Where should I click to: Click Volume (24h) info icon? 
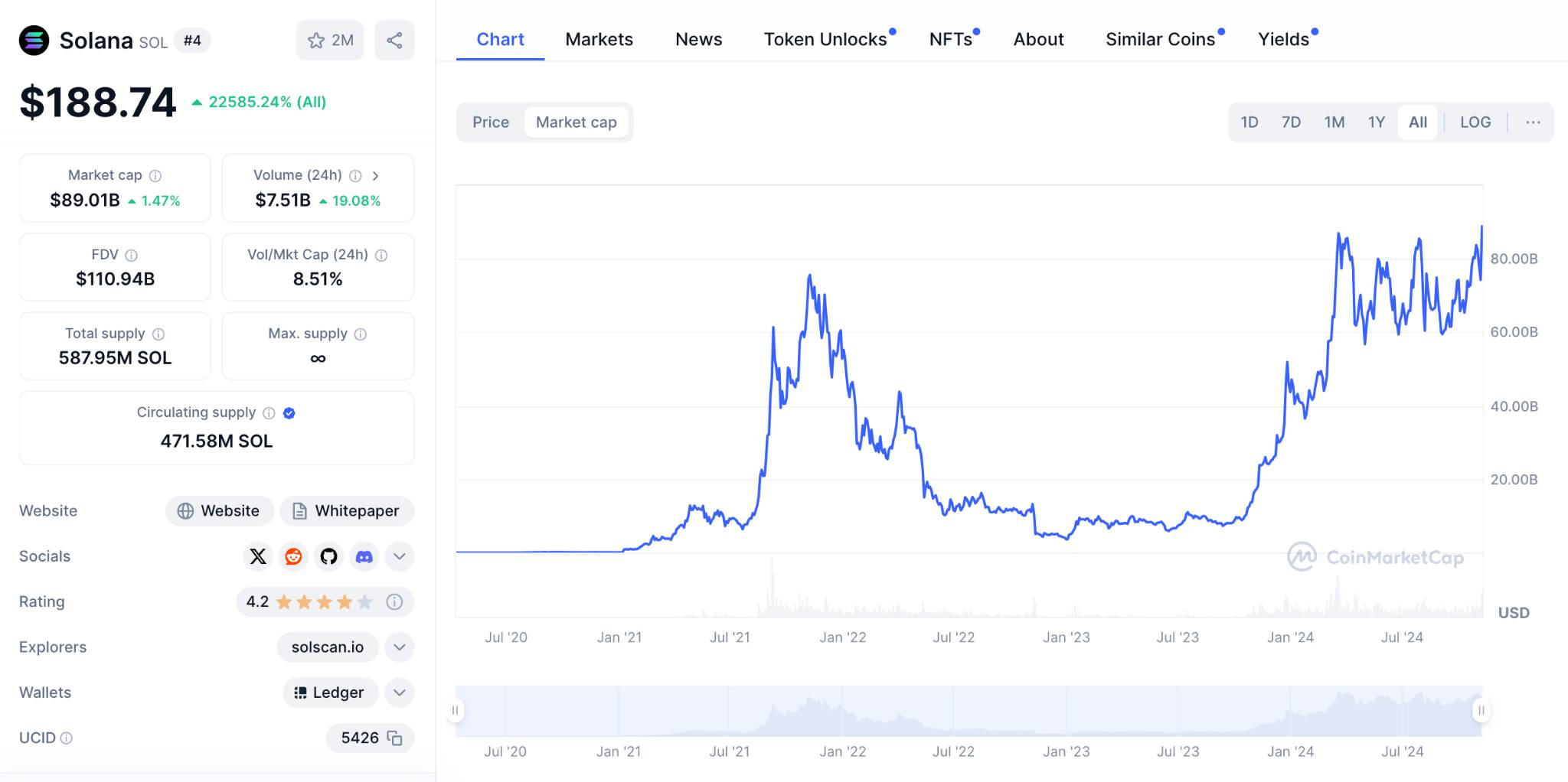pyautogui.click(x=355, y=176)
